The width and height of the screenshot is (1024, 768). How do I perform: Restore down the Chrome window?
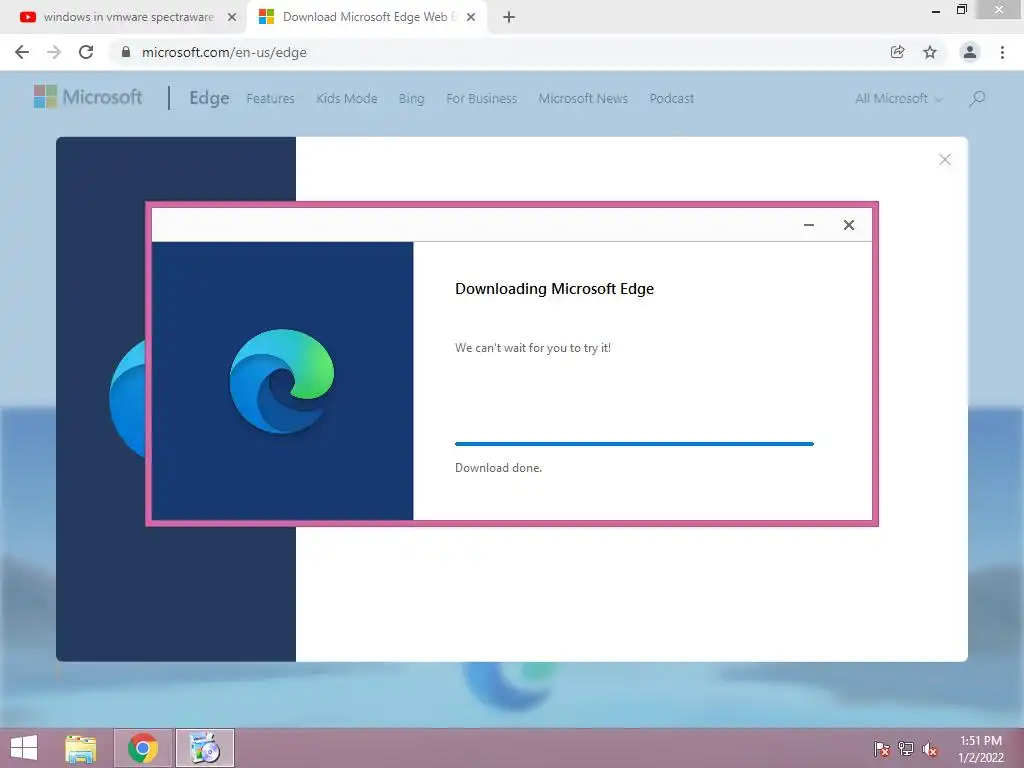961,9
